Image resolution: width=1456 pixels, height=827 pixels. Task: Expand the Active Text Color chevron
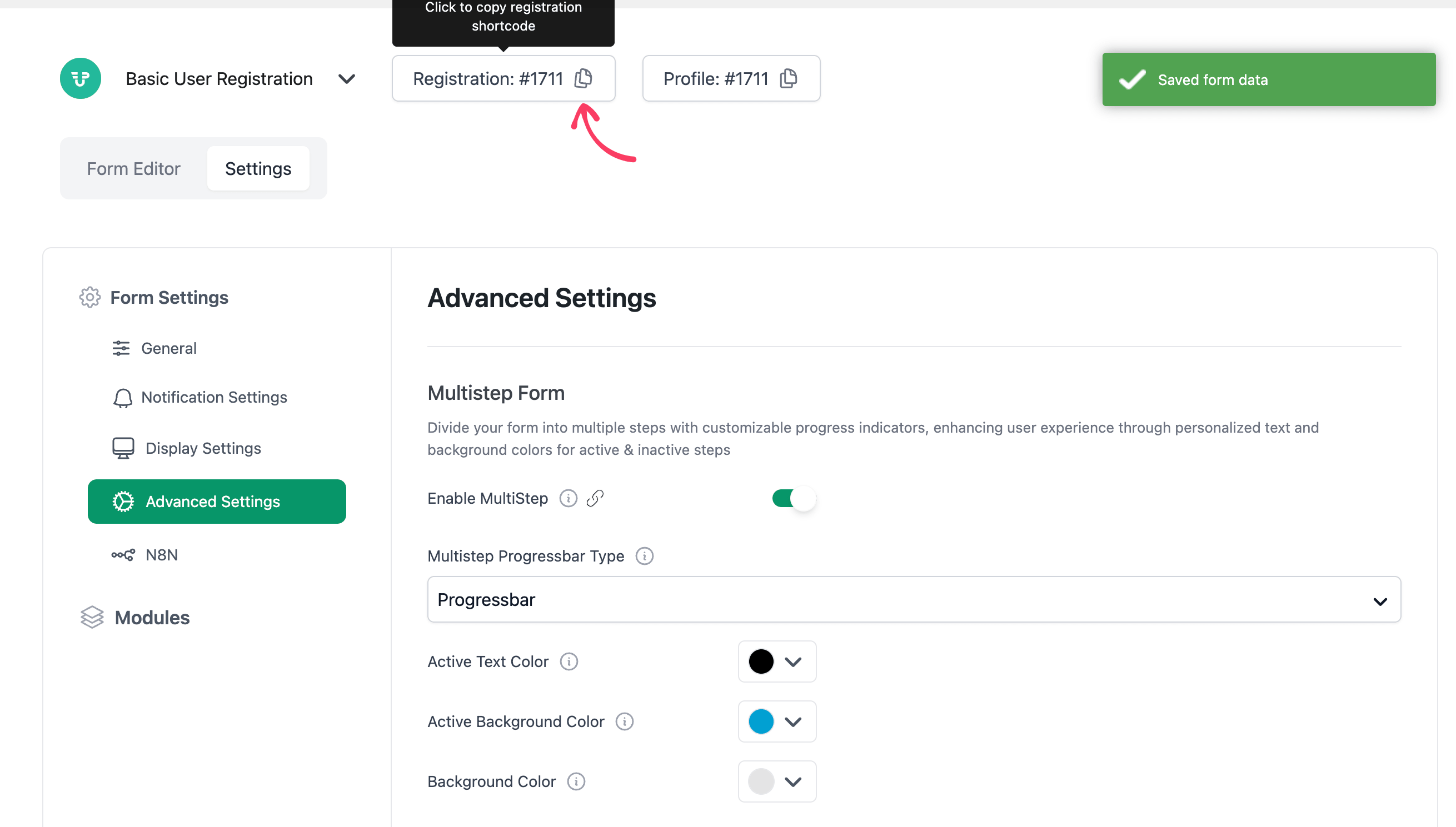click(x=793, y=661)
